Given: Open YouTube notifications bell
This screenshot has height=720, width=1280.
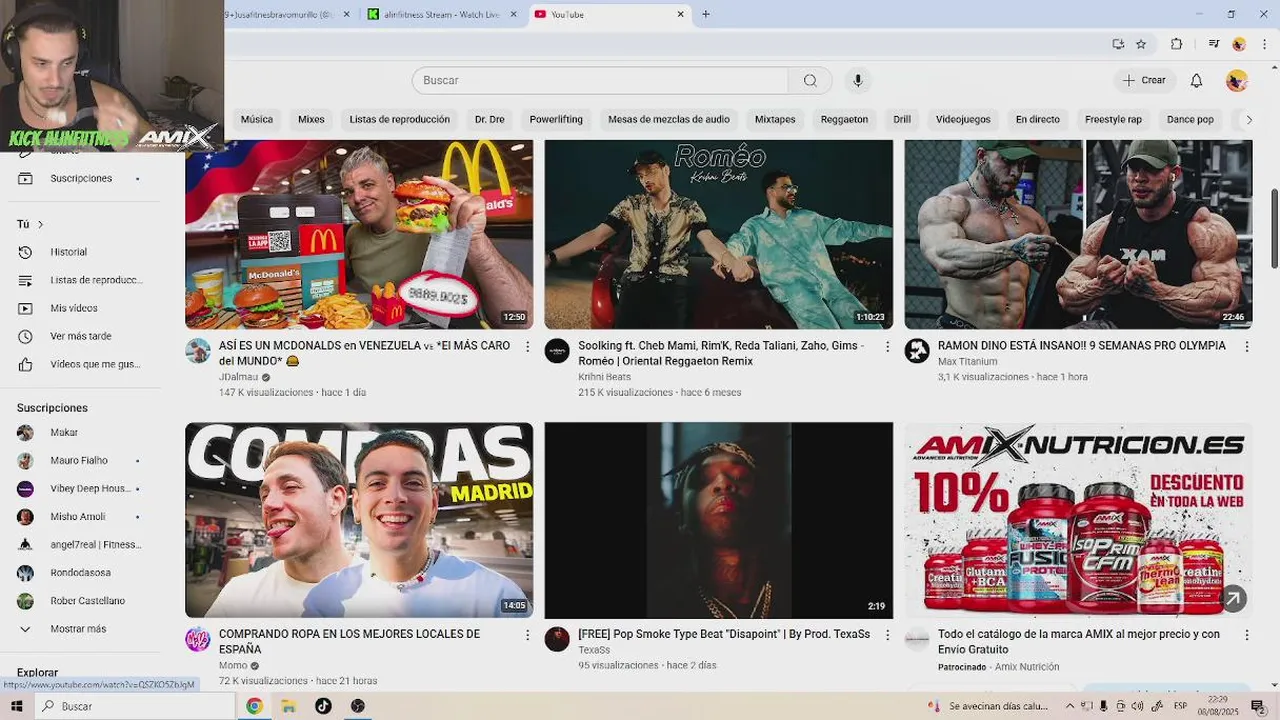Looking at the screenshot, I should click(1196, 80).
